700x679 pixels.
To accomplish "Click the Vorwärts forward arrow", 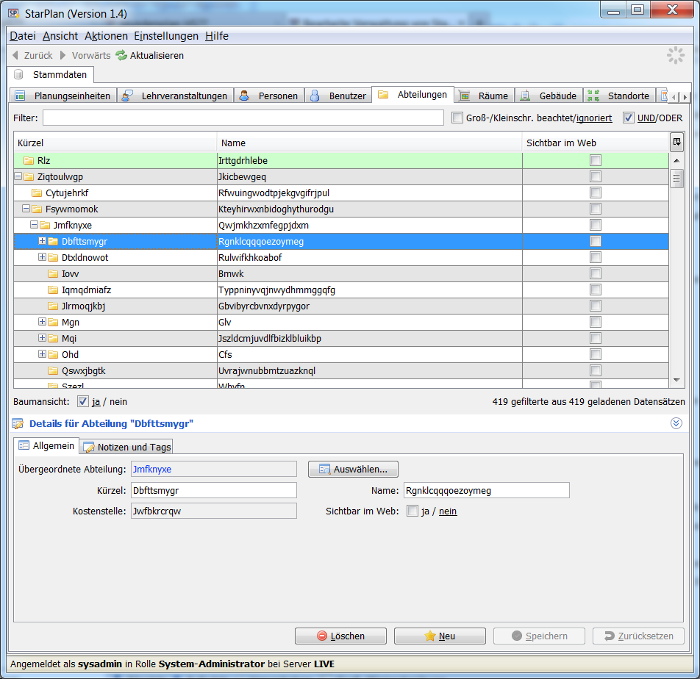I will (x=63, y=55).
